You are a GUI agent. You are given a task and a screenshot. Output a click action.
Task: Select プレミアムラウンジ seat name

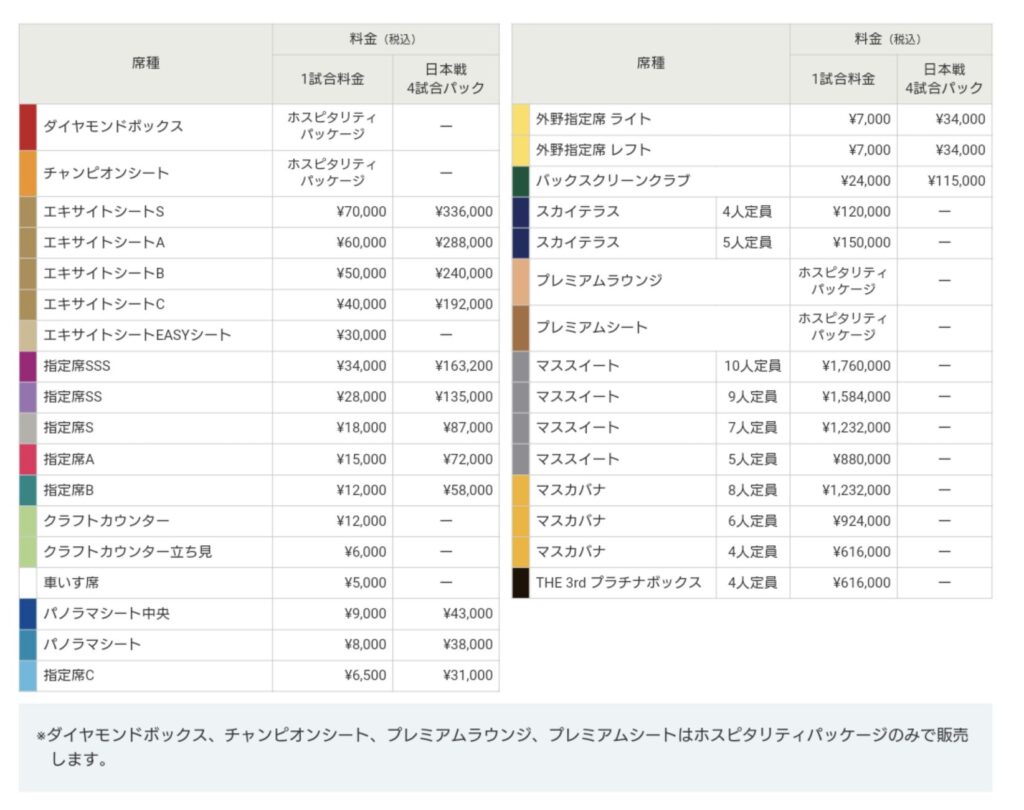599,281
